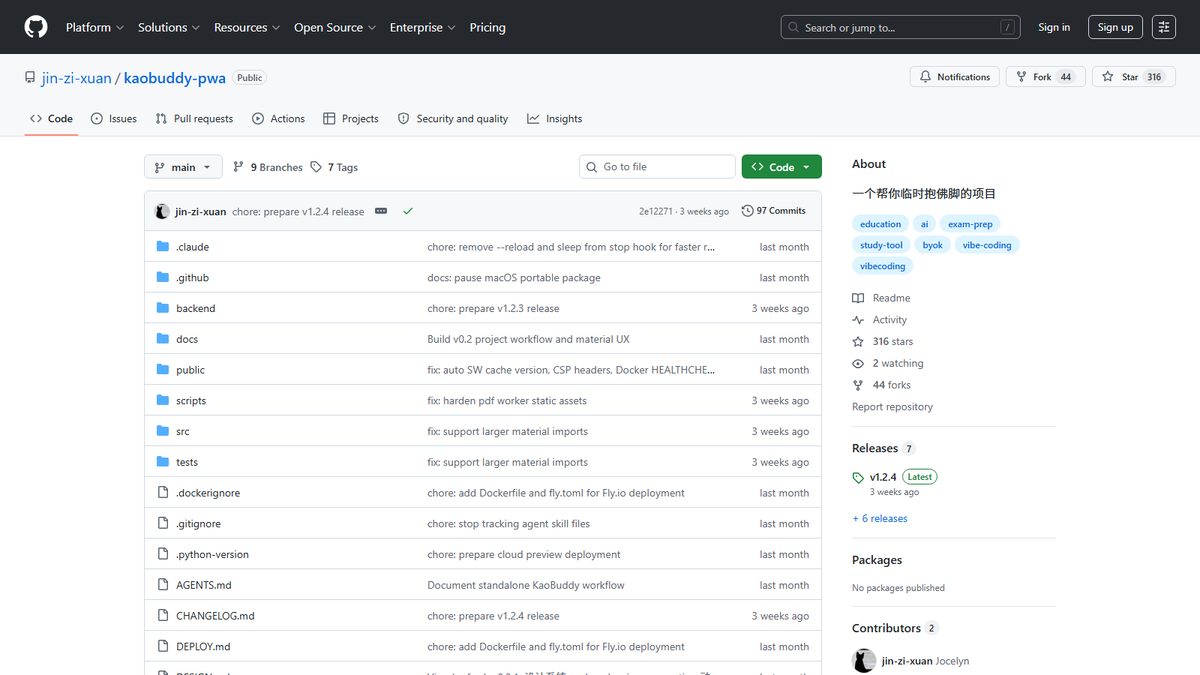Click the .dockerignore file icon

tap(163, 493)
